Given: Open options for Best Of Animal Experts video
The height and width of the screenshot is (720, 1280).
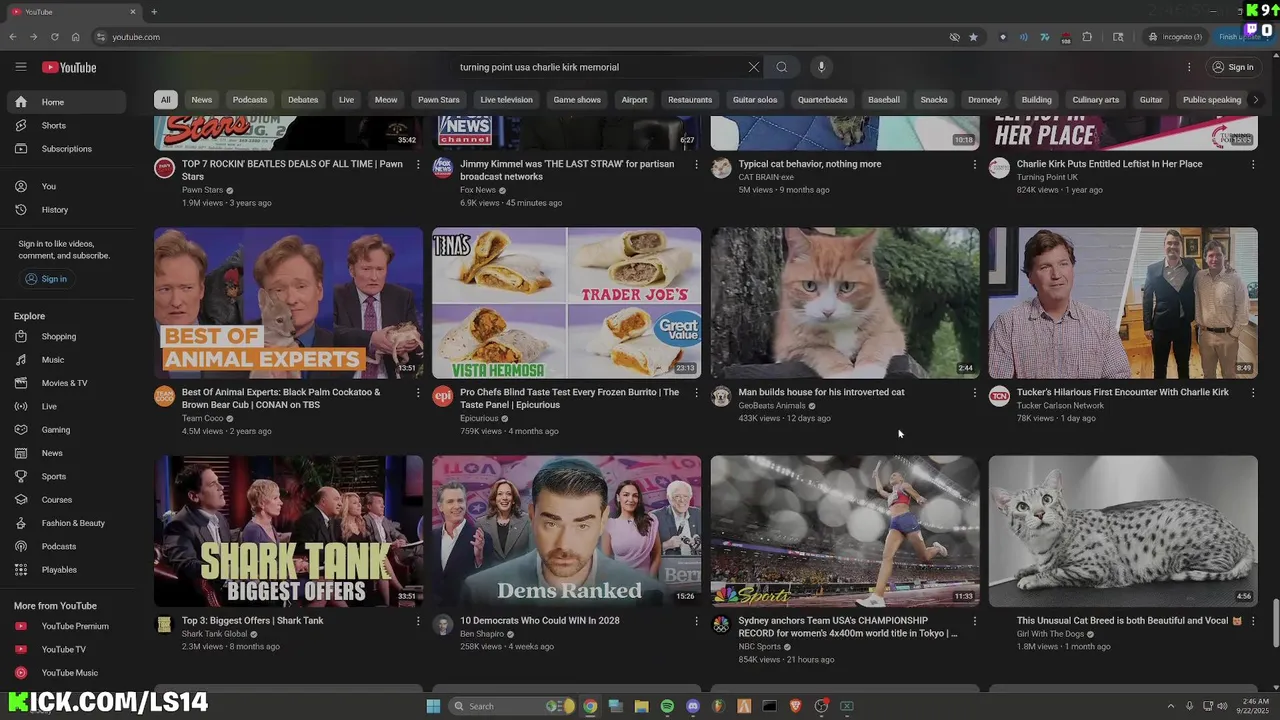Looking at the screenshot, I should coord(418,393).
